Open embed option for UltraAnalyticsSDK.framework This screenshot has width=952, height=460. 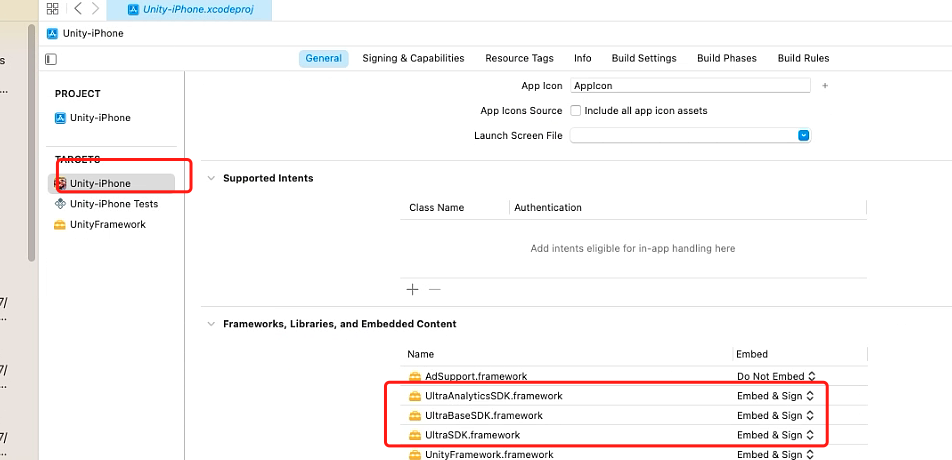(x=775, y=396)
